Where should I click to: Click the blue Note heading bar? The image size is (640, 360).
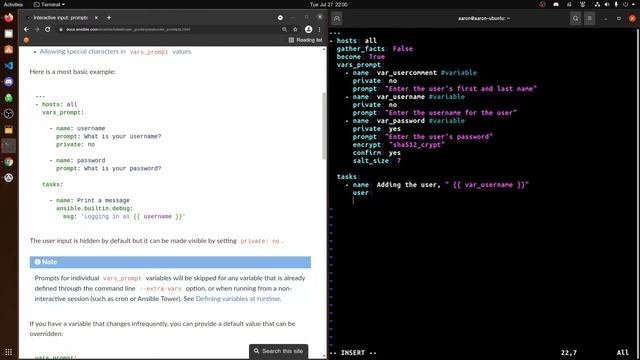[170, 262]
